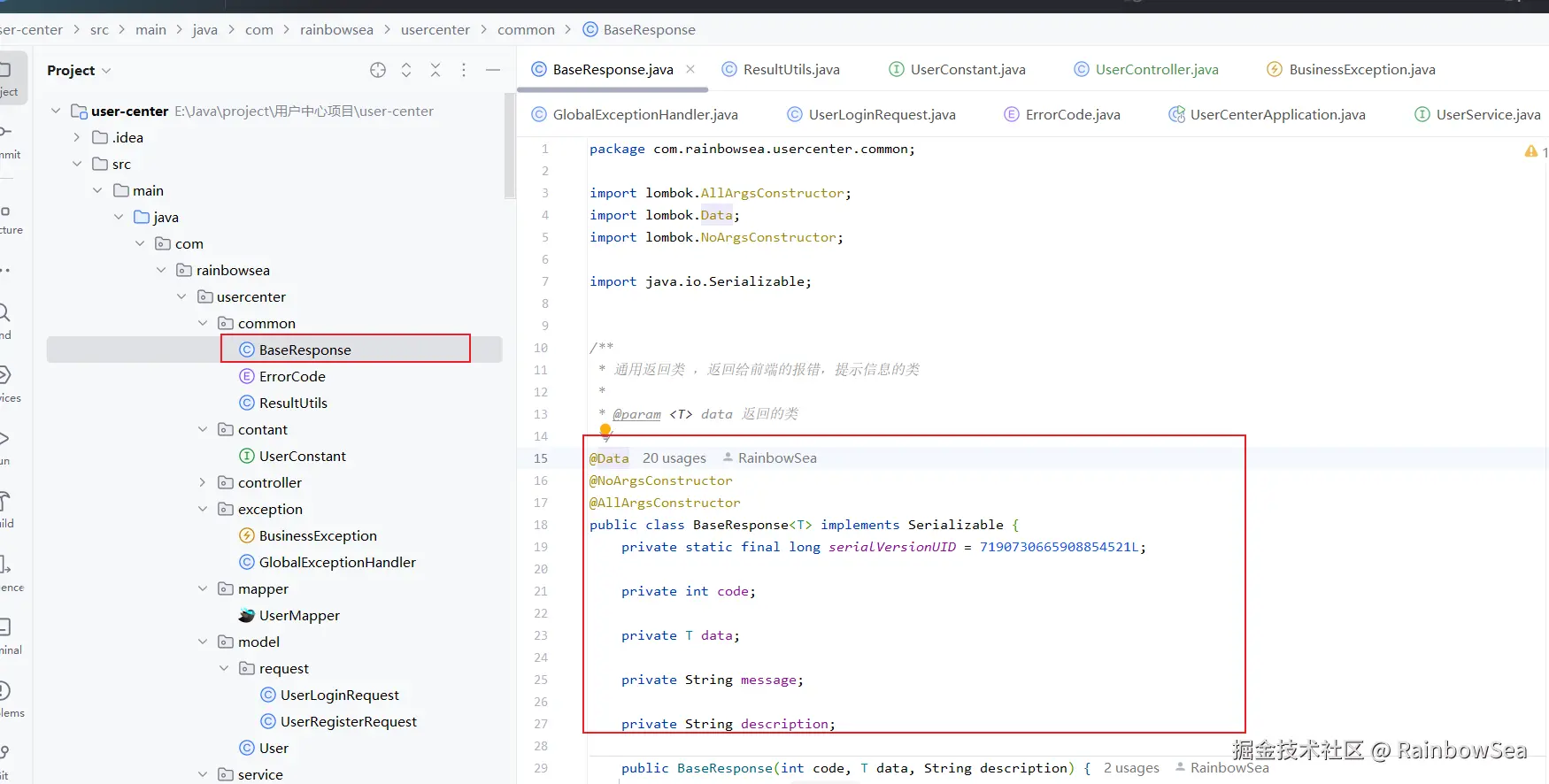Click the 20 usages inlay hint
Screen dimensions: 1549x784
pyautogui.click(x=674, y=457)
